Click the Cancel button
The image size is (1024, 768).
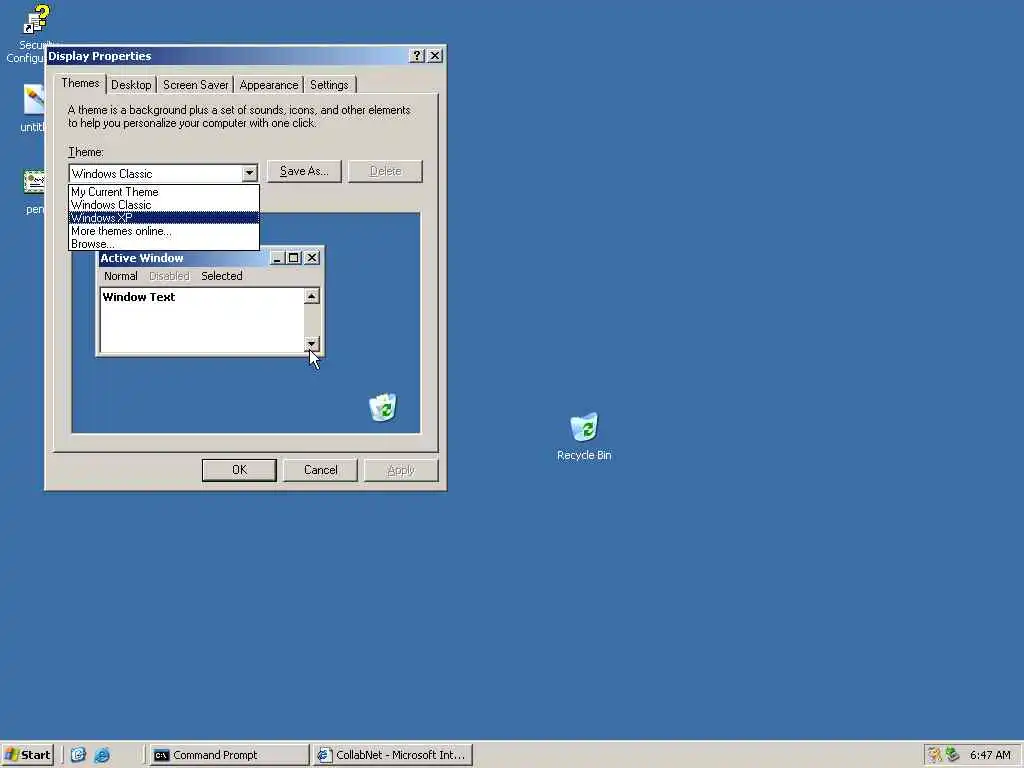[x=320, y=470]
